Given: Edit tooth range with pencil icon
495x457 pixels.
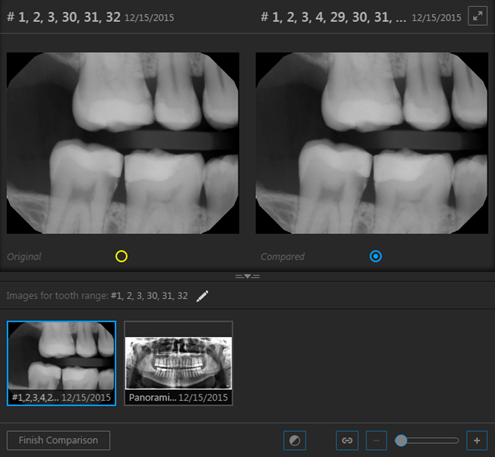Looking at the screenshot, I should [202, 296].
